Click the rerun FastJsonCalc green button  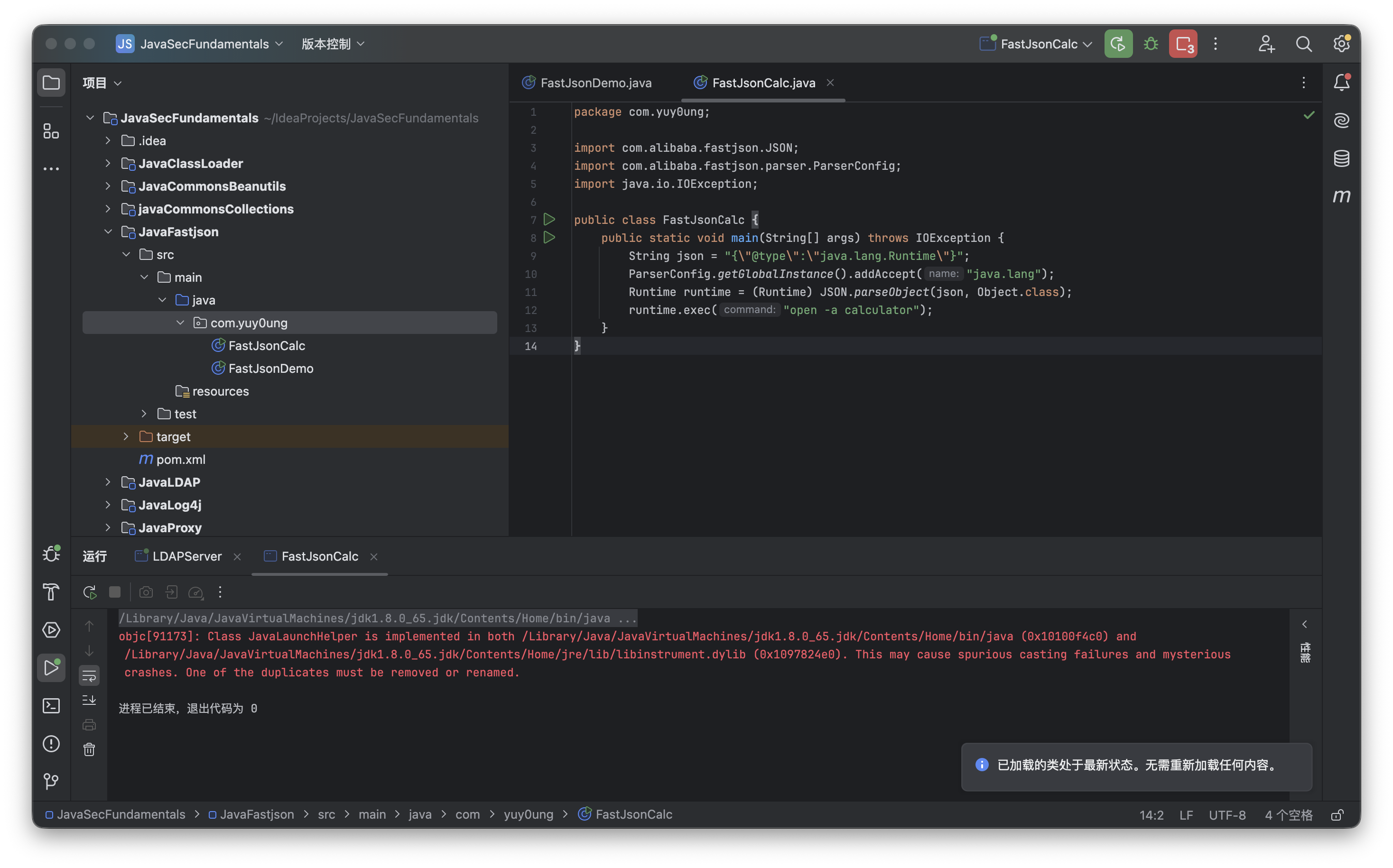[x=1117, y=44]
